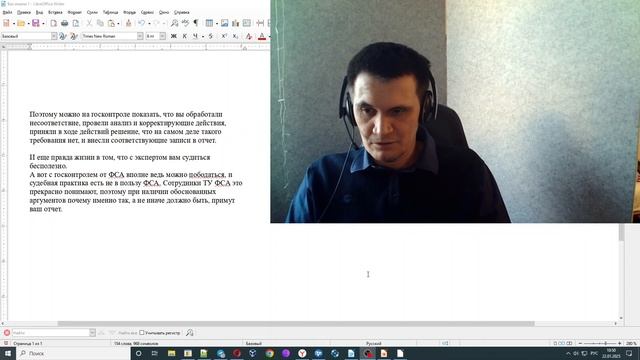This screenshot has height=360, width=640.
Task: Undo the last action with the arrow icon
Action: [x=142, y=23]
